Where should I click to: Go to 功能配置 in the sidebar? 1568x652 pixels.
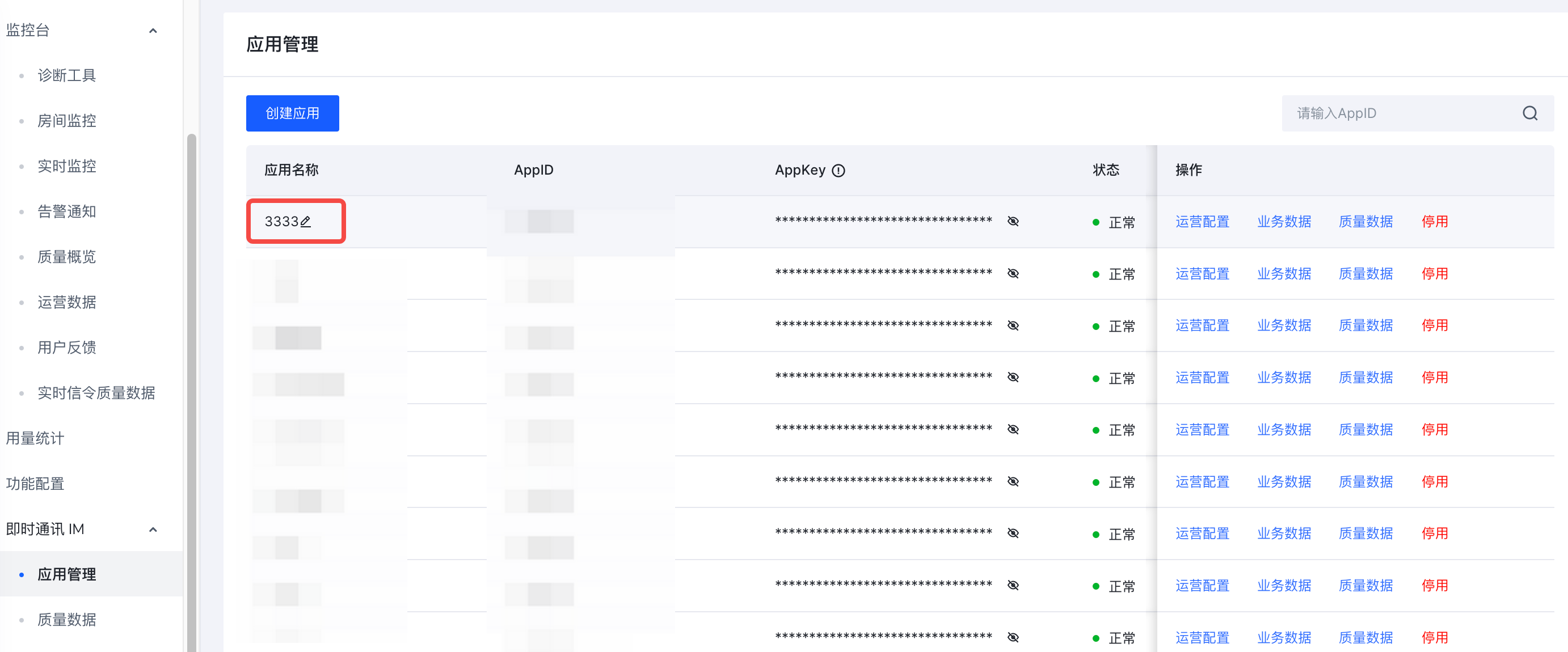point(35,484)
